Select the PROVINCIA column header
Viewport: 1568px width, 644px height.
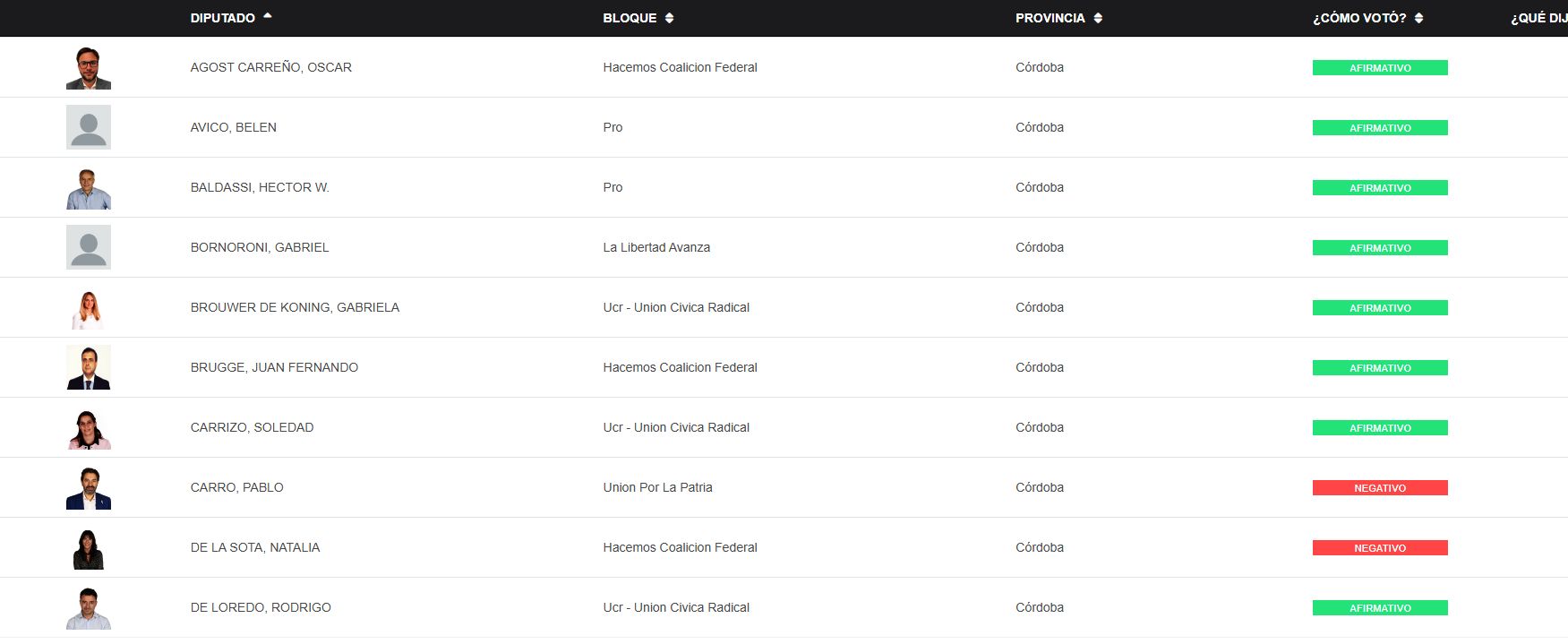1050,18
